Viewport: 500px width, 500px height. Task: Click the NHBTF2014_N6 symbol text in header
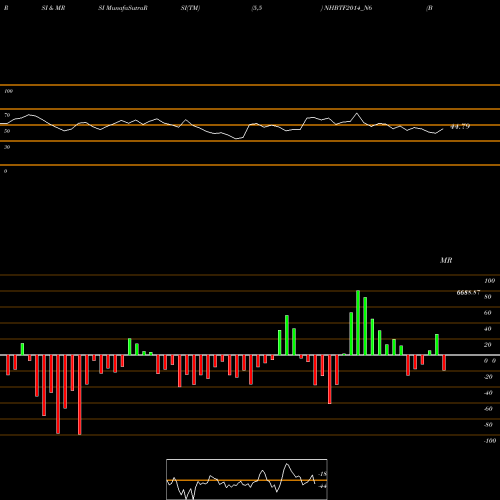(x=348, y=8)
